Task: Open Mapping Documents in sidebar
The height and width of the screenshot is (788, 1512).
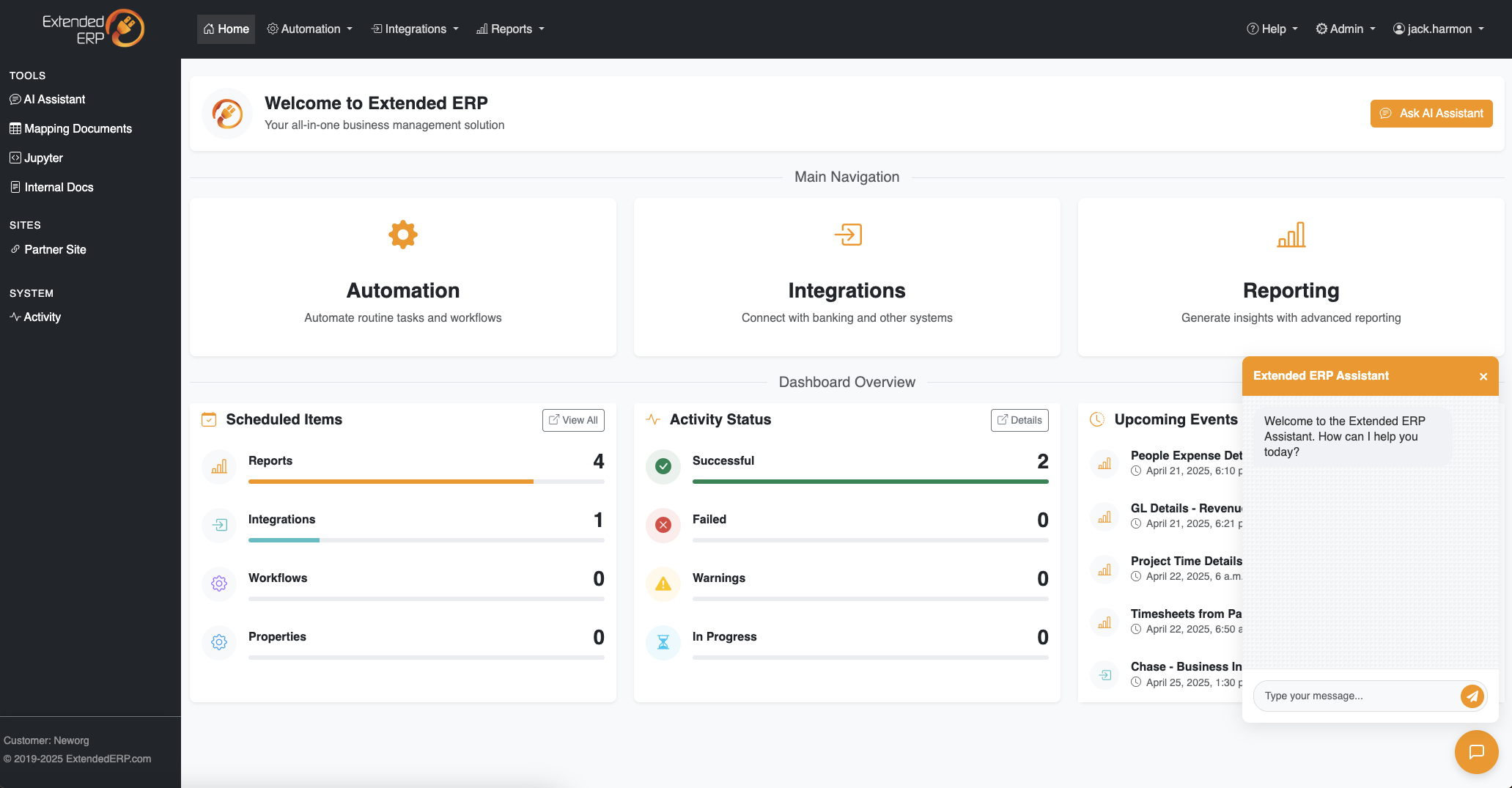Action: [x=70, y=128]
